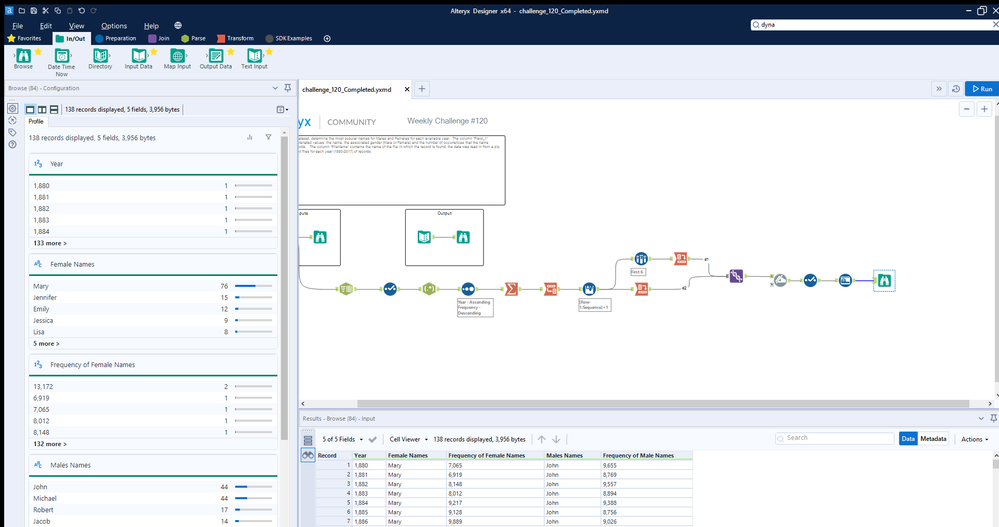This screenshot has width=999, height=527.
Task: Switch to the Favorites tool tab
Action: (24, 38)
